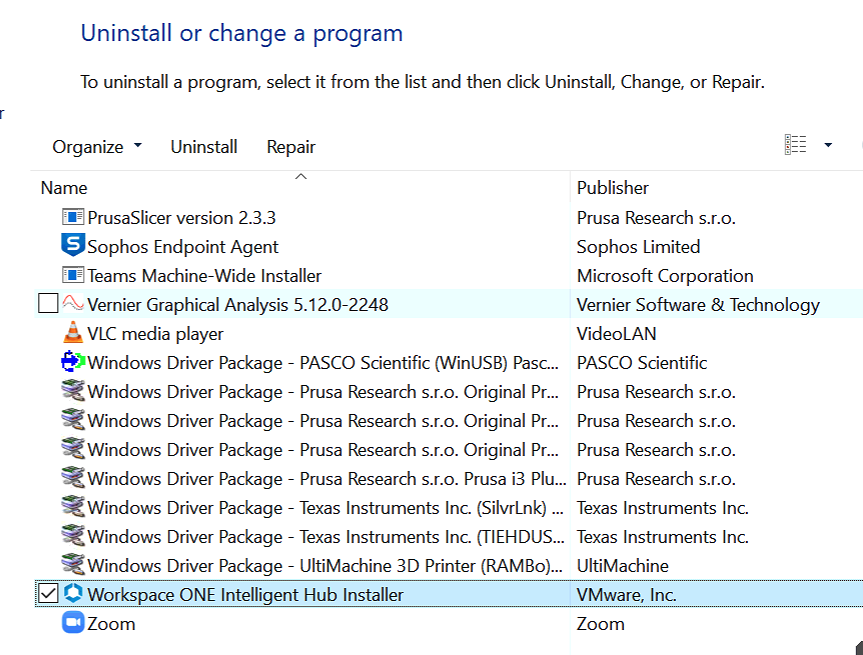This screenshot has width=863, height=655.
Task: Click the VLC media player cone icon
Action: pyautogui.click(x=73, y=332)
